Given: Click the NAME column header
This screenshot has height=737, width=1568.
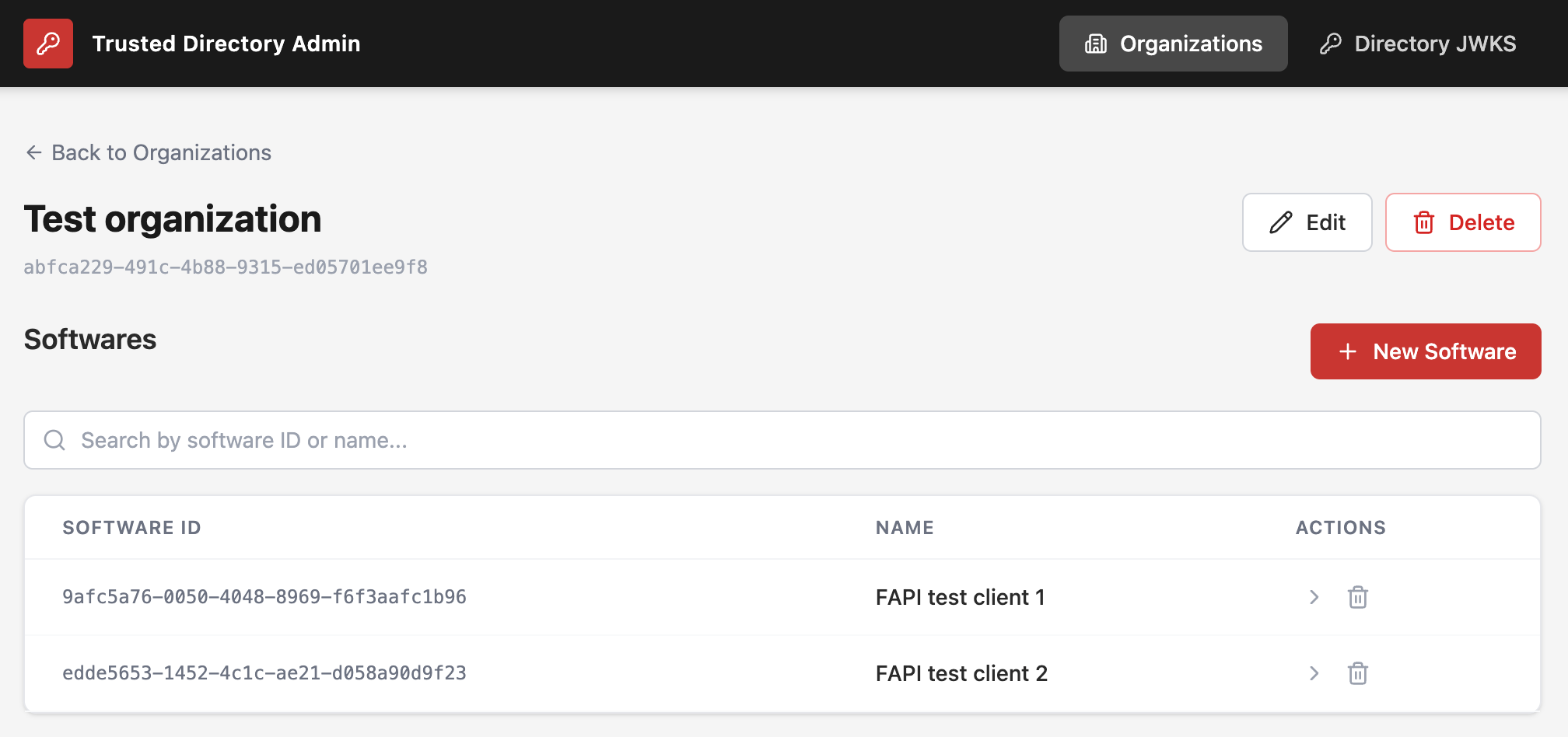Looking at the screenshot, I should (x=905, y=528).
